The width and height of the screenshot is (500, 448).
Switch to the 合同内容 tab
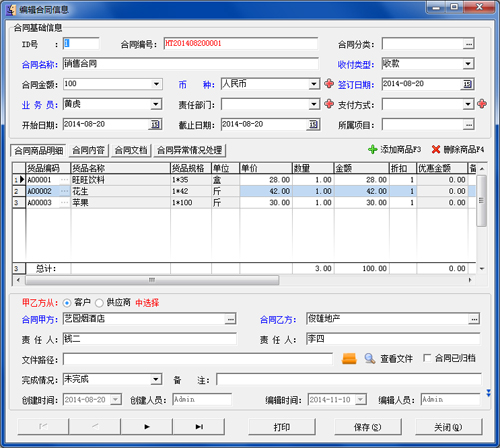point(88,150)
